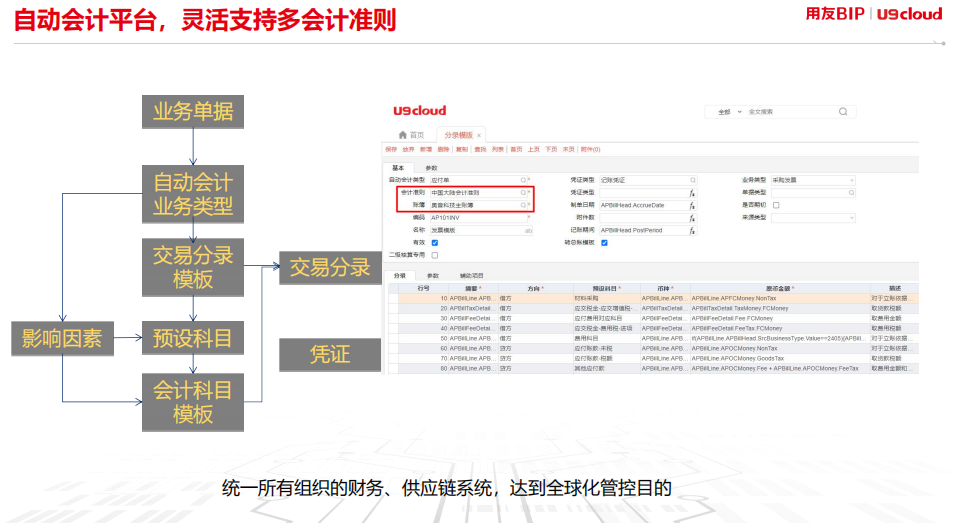Screen dimensions: 957x523
Task: Select the 分录 tab above the grid
Action: point(400,276)
